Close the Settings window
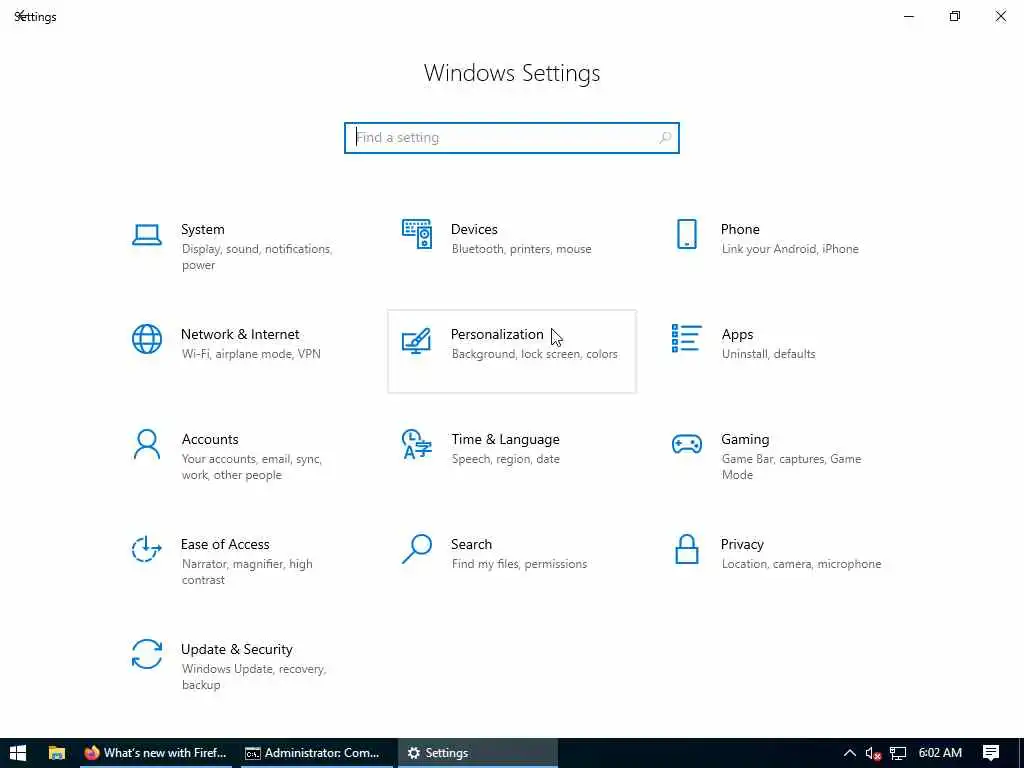Screen dimensions: 1024x768 [x=1000, y=16]
